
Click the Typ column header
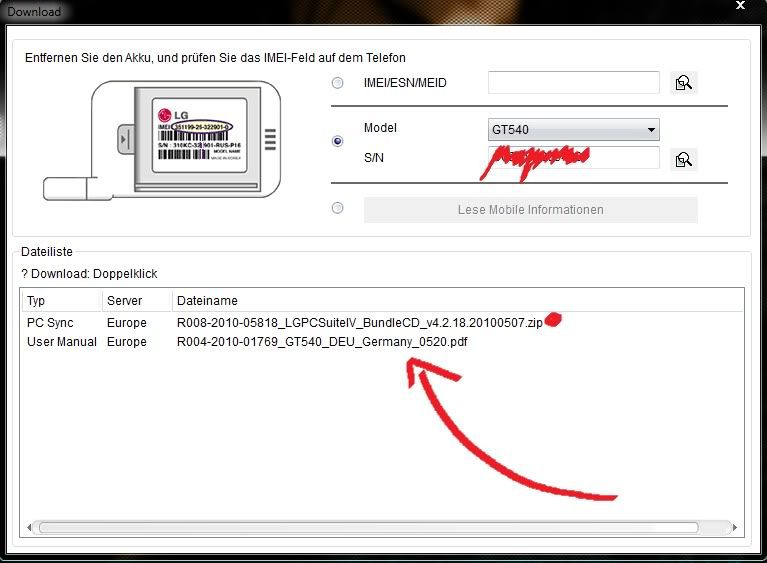coord(62,300)
